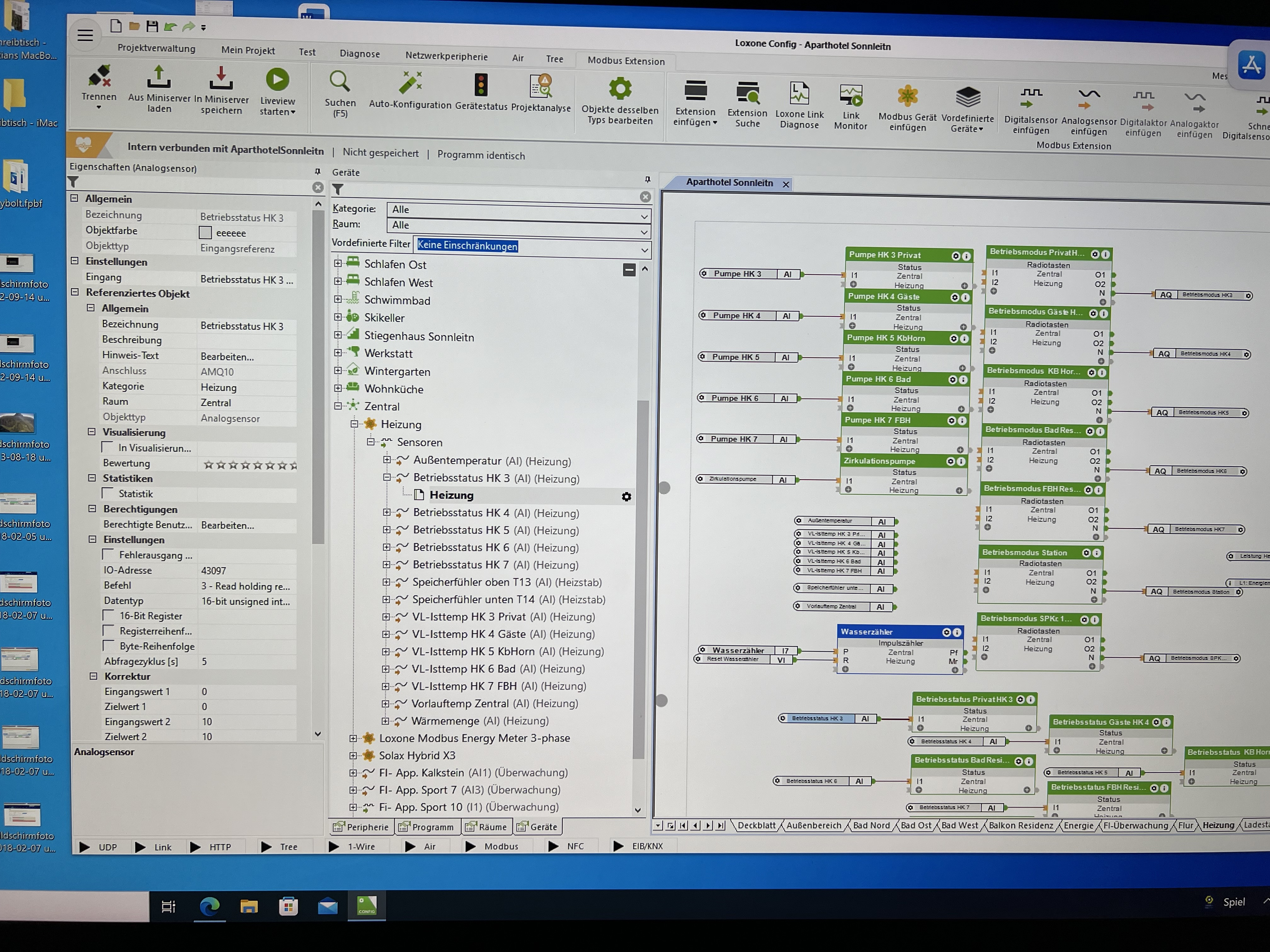The image size is (1270, 952).
Task: Open Edge from the Windows taskbar
Action: (x=209, y=907)
